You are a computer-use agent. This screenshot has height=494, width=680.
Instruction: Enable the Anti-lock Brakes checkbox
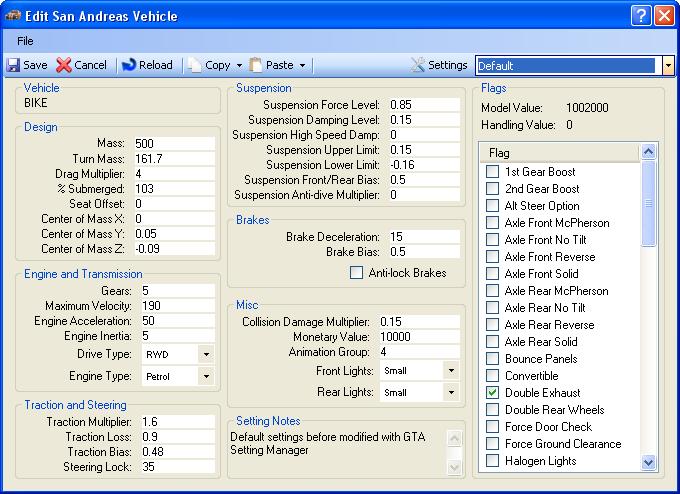pyautogui.click(x=356, y=273)
